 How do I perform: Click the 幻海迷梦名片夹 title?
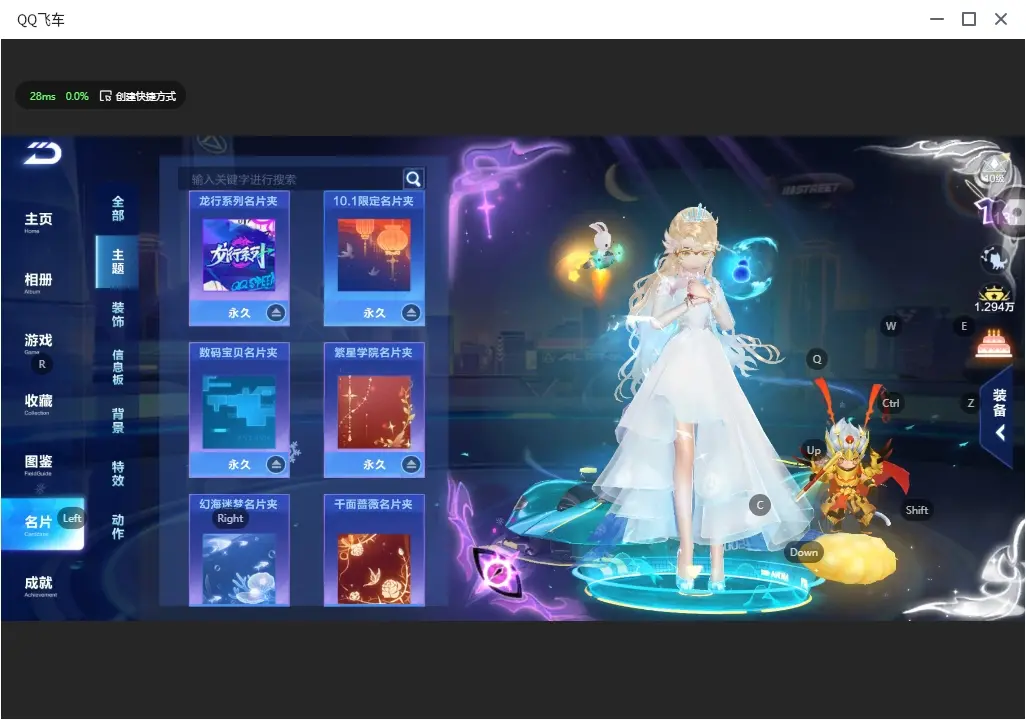click(x=239, y=504)
